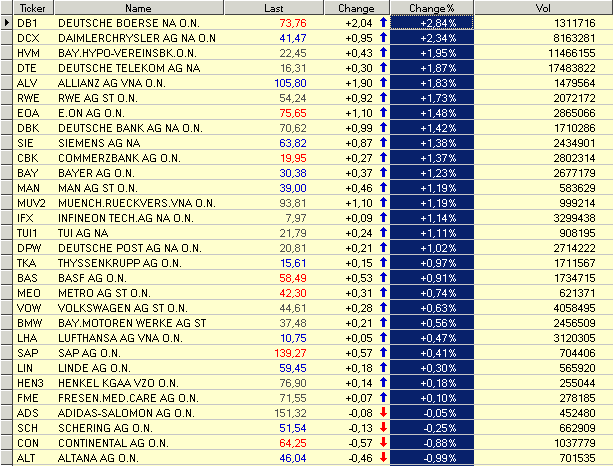This screenshot has height=466, width=613.
Task: Select name BAYER AG O.N.
Action: pos(96,173)
